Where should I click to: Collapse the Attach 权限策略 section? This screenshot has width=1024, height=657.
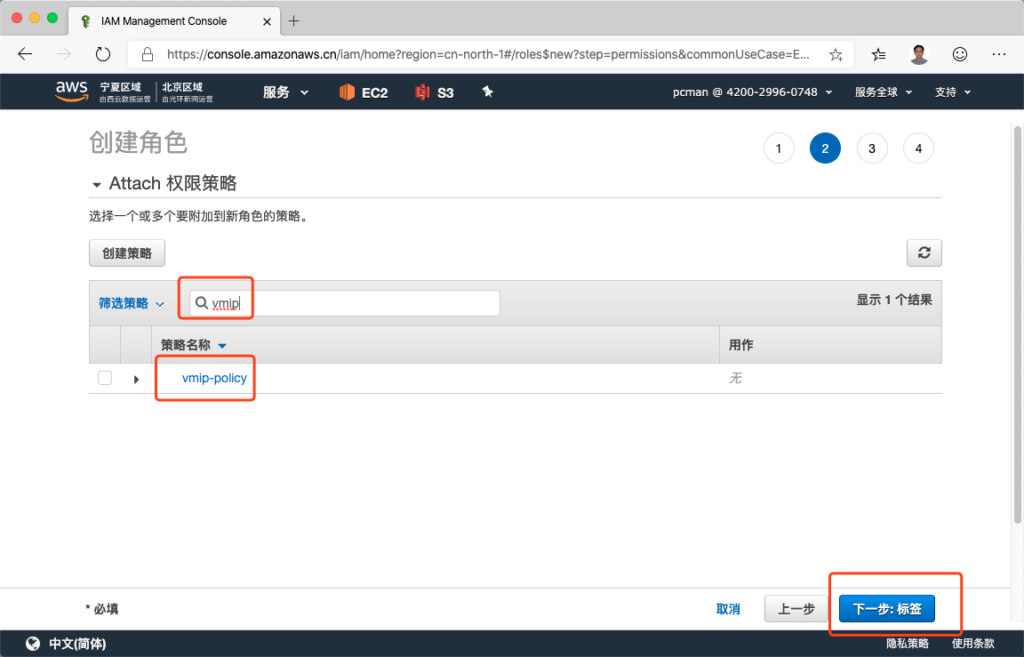pyautogui.click(x=97, y=185)
